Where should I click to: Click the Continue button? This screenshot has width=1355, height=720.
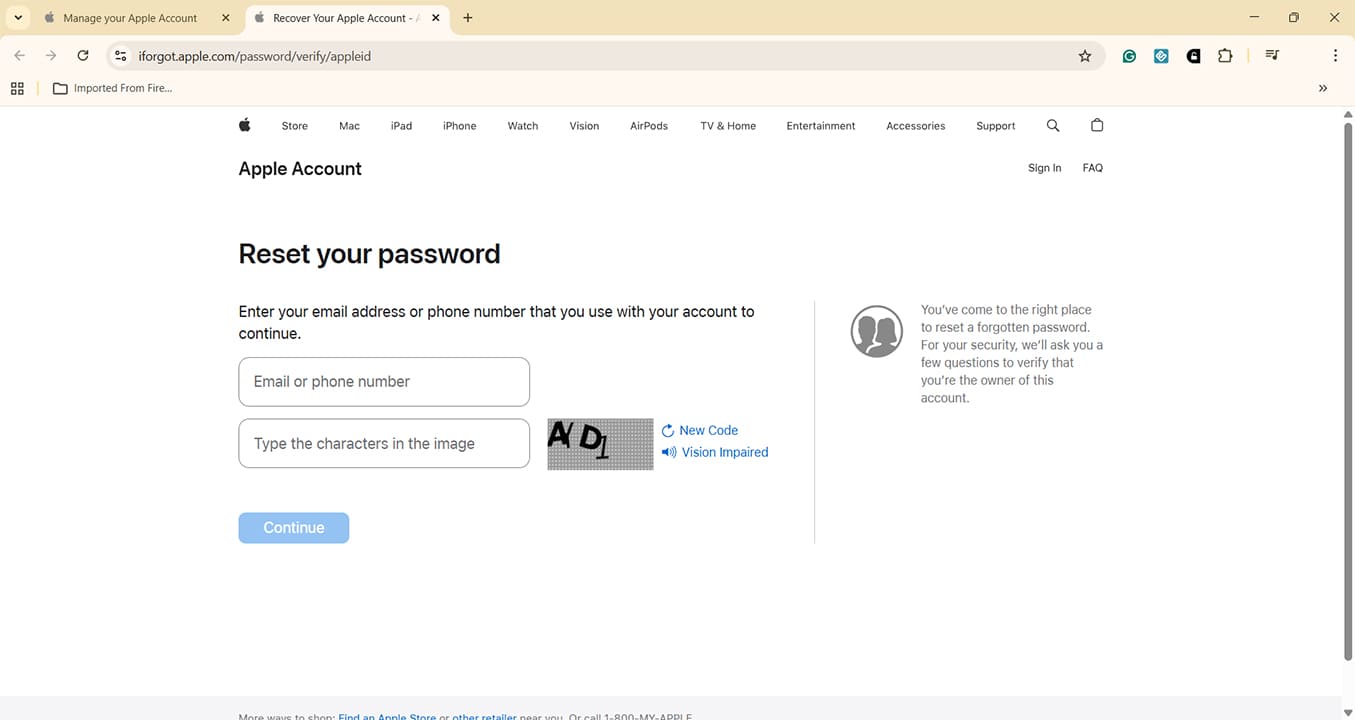294,528
